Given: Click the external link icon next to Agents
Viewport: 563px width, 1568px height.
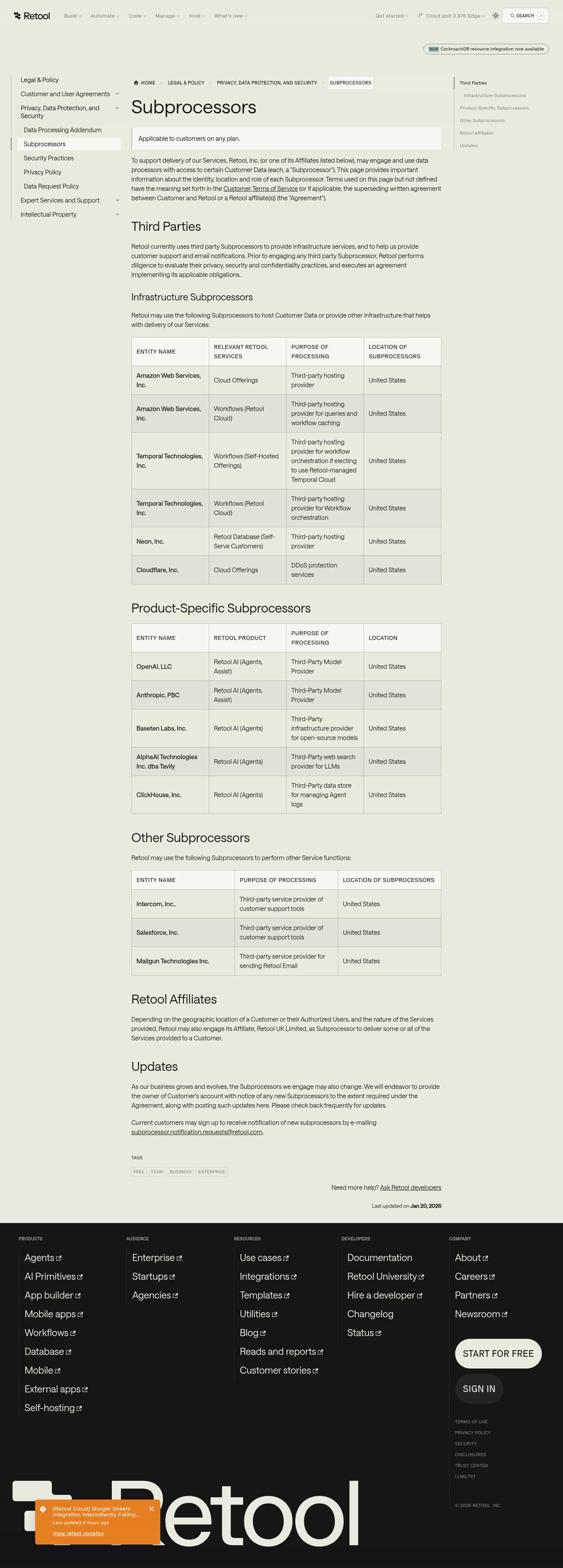Looking at the screenshot, I should 59,1258.
